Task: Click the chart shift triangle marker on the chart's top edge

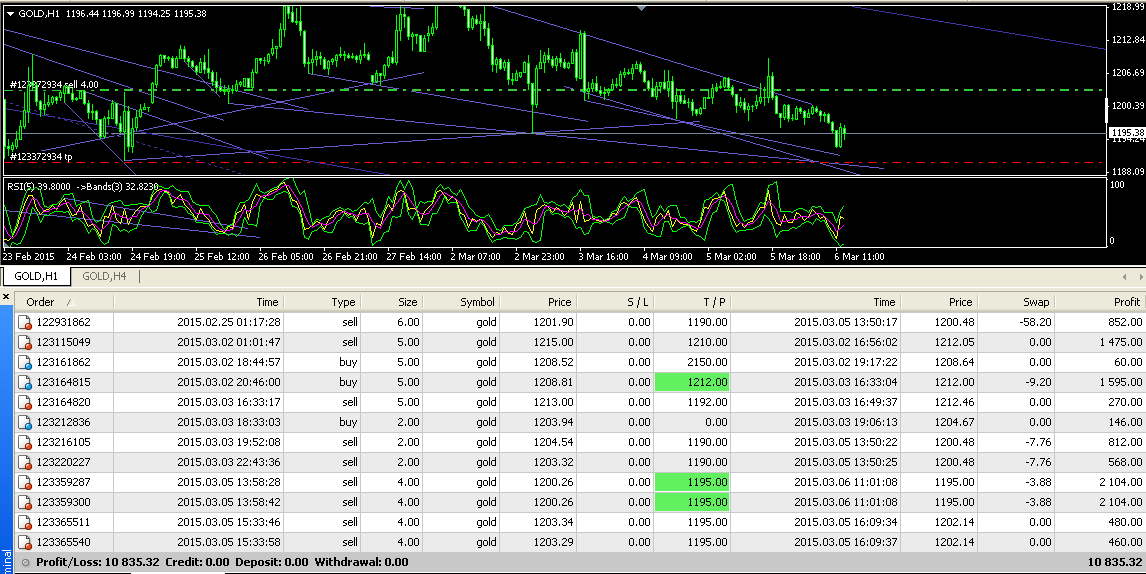Action: click(642, 8)
